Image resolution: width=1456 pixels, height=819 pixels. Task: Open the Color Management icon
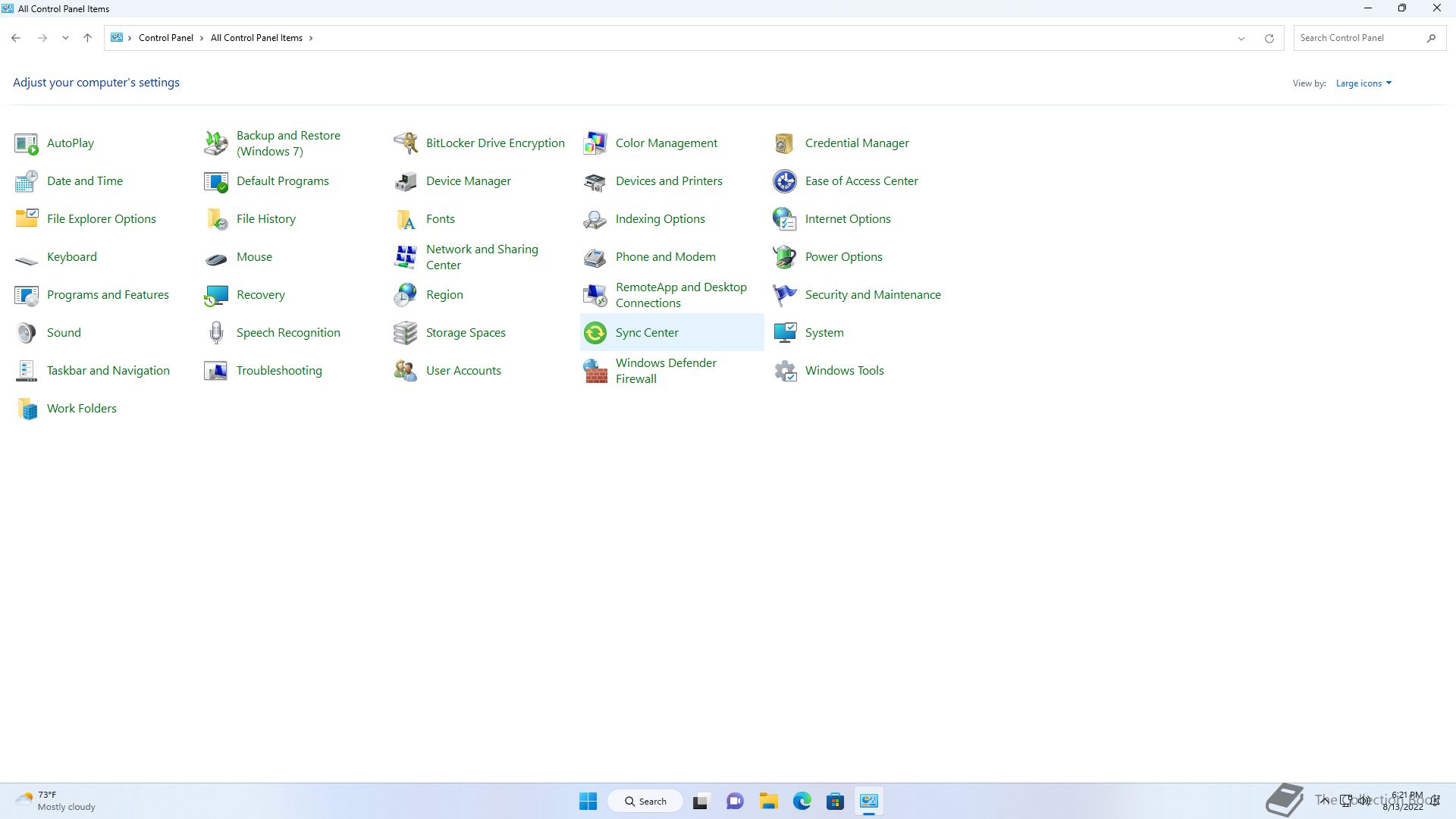click(x=595, y=143)
